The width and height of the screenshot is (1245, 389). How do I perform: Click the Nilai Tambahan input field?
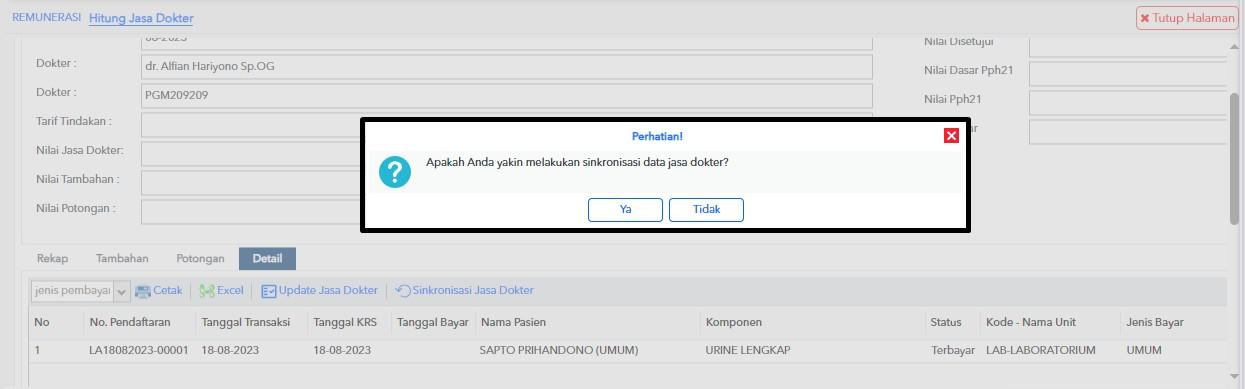[x=251, y=183]
